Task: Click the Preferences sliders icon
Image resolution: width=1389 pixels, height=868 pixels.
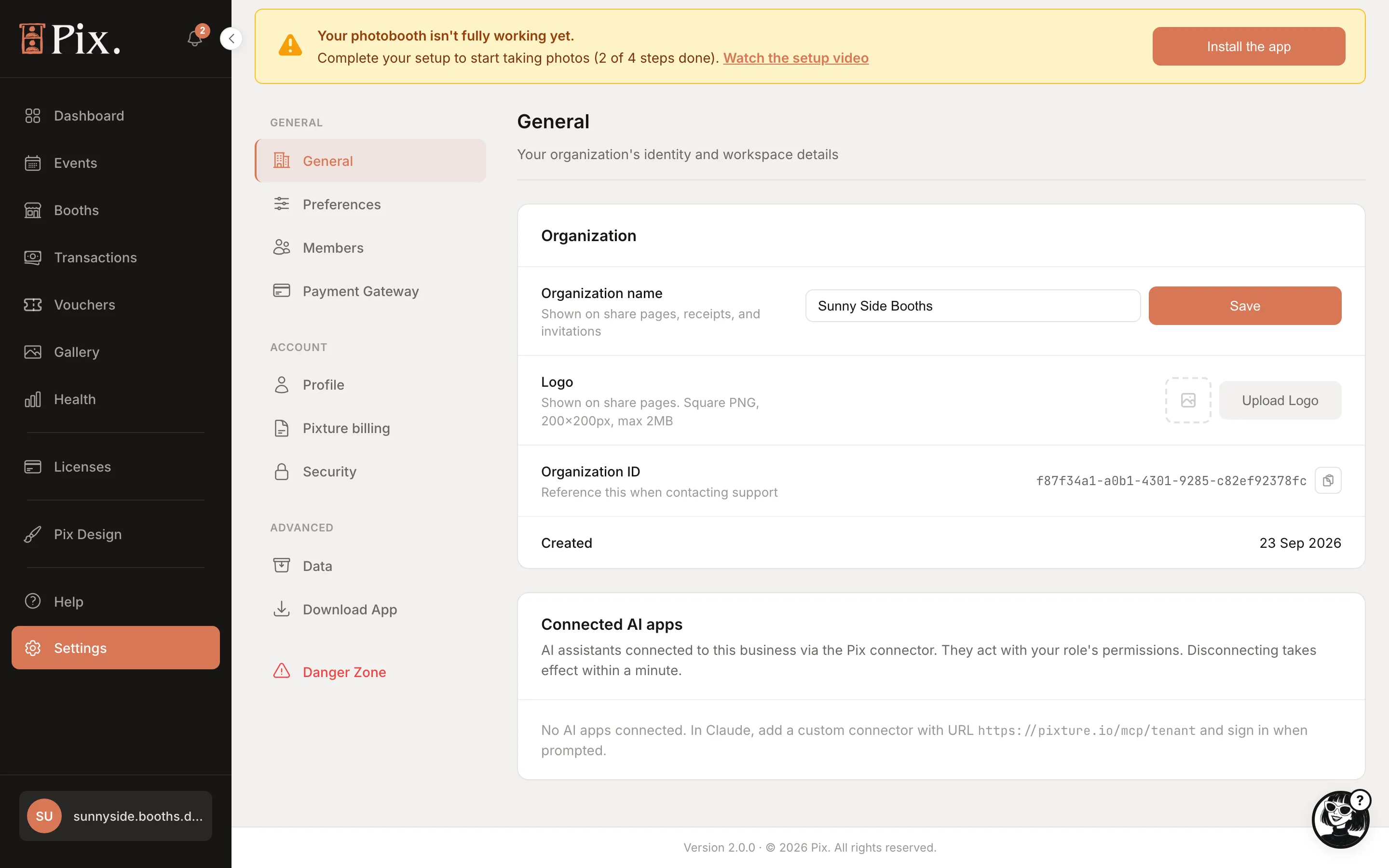Action: click(281, 204)
